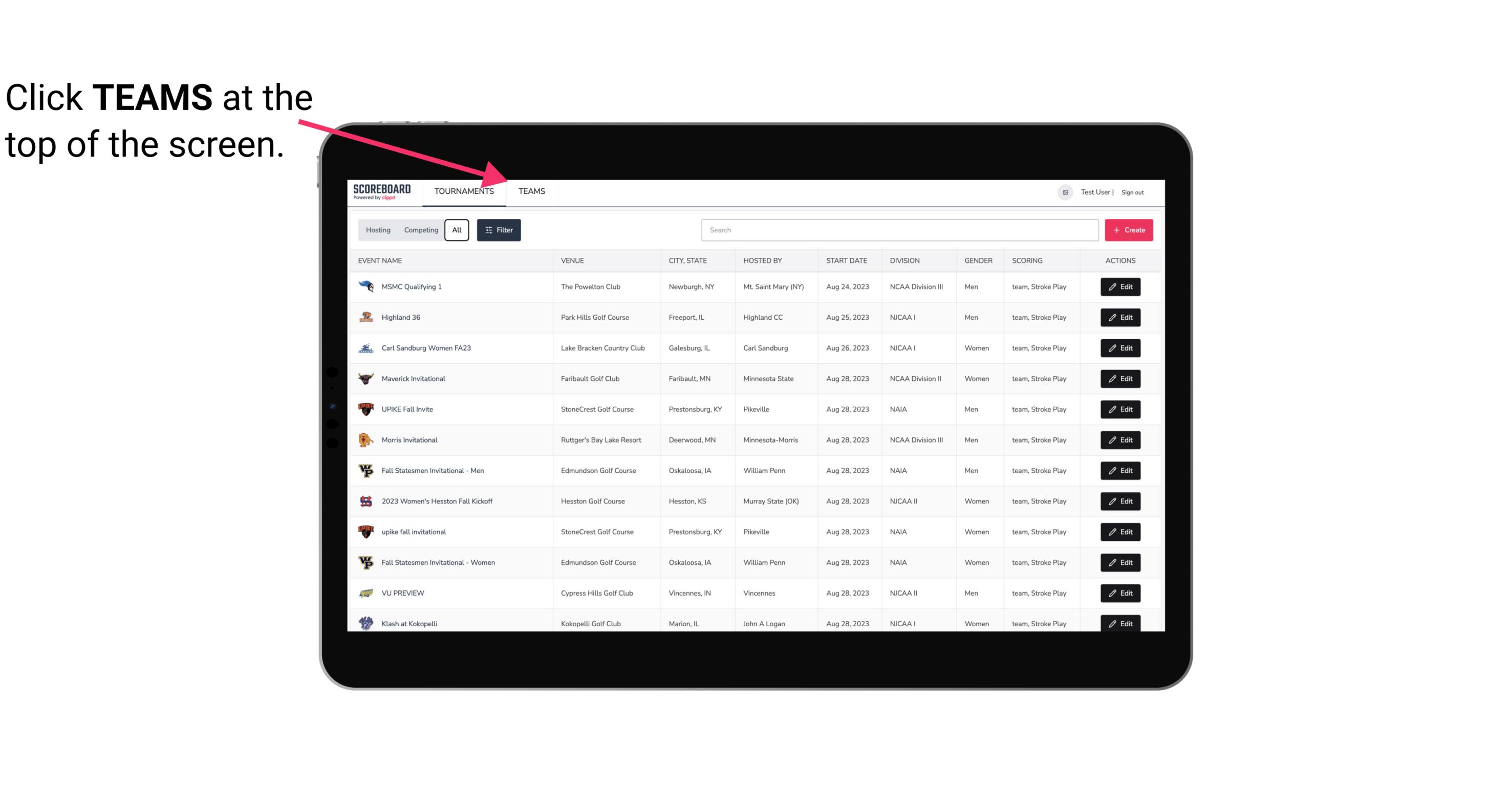Image resolution: width=1510 pixels, height=812 pixels.
Task: Click the Edit icon for VU PREVIEW
Action: click(x=1120, y=592)
